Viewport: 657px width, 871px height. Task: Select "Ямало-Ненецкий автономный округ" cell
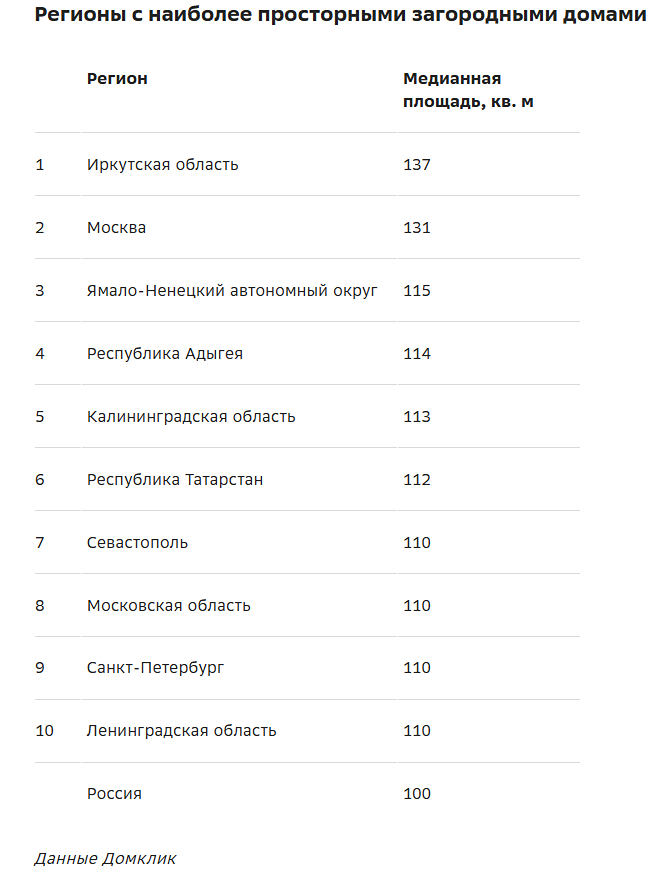(232, 291)
